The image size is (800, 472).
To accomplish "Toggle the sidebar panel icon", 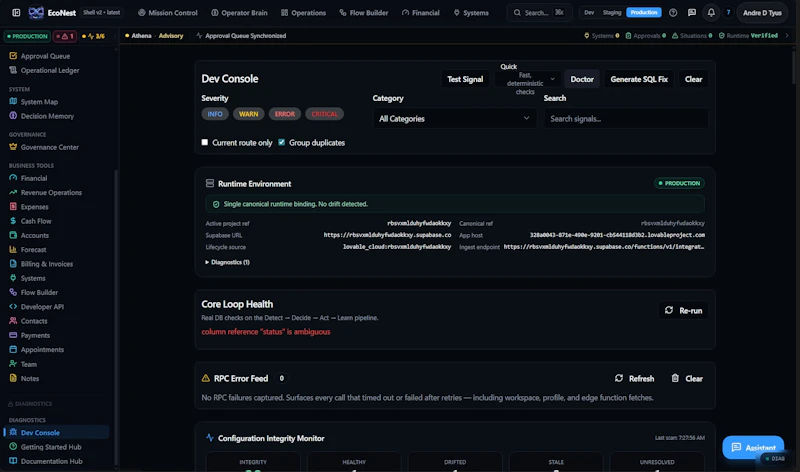I will (x=16, y=12).
